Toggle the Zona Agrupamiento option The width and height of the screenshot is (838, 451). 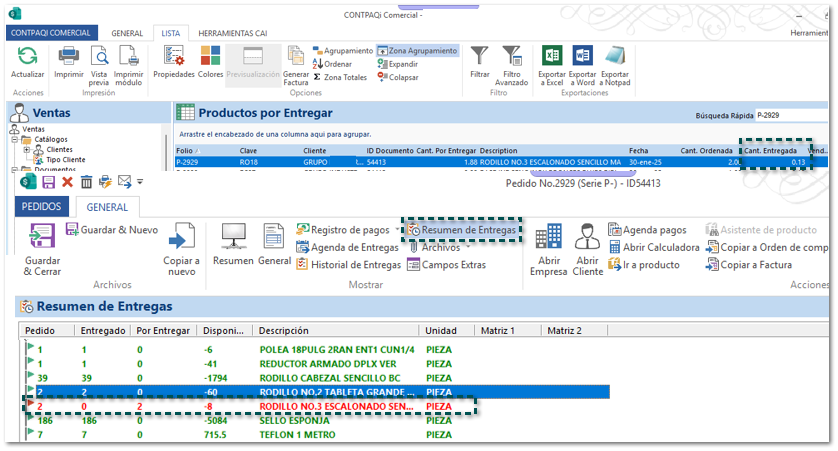417,50
